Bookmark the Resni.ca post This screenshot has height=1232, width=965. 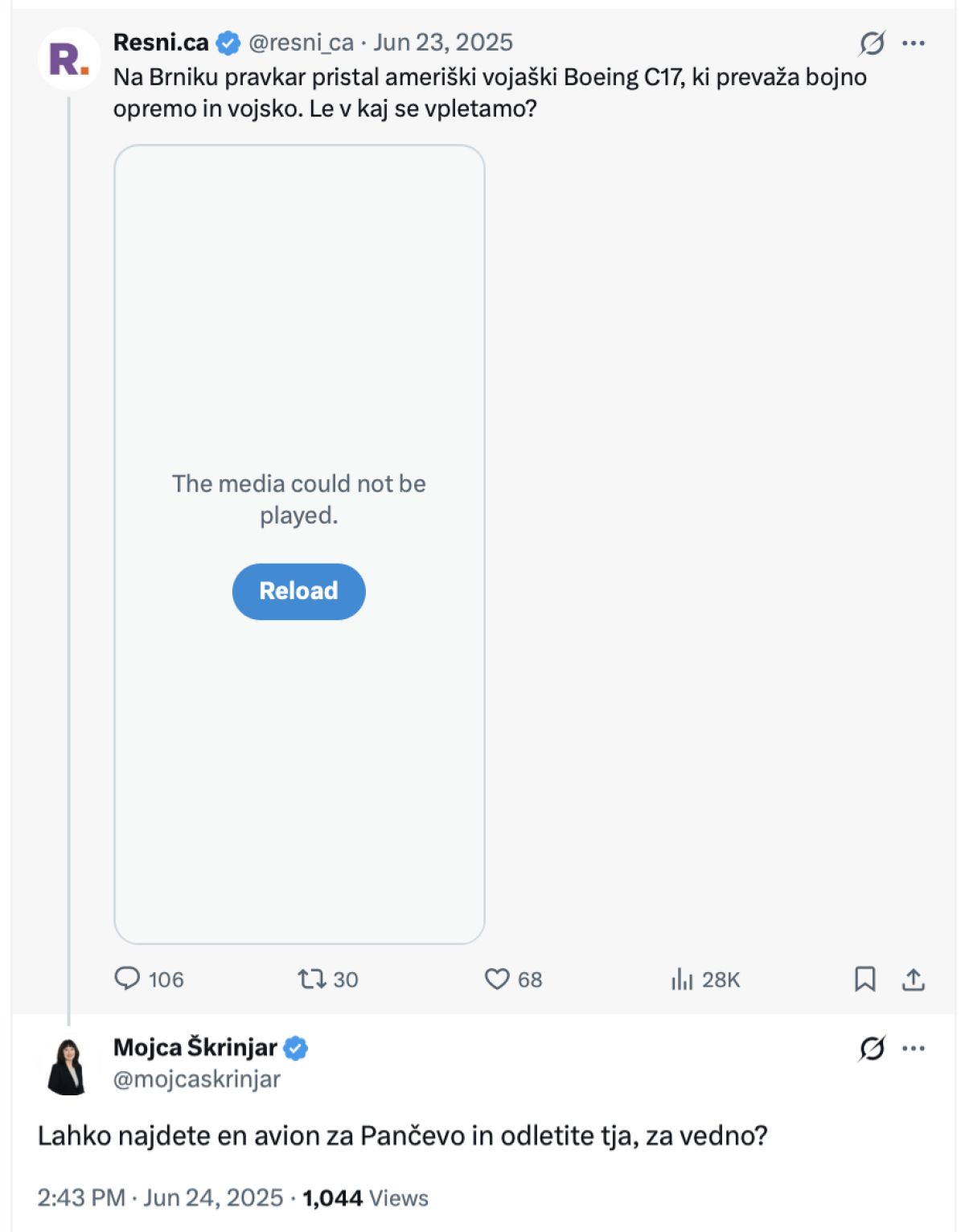(864, 979)
